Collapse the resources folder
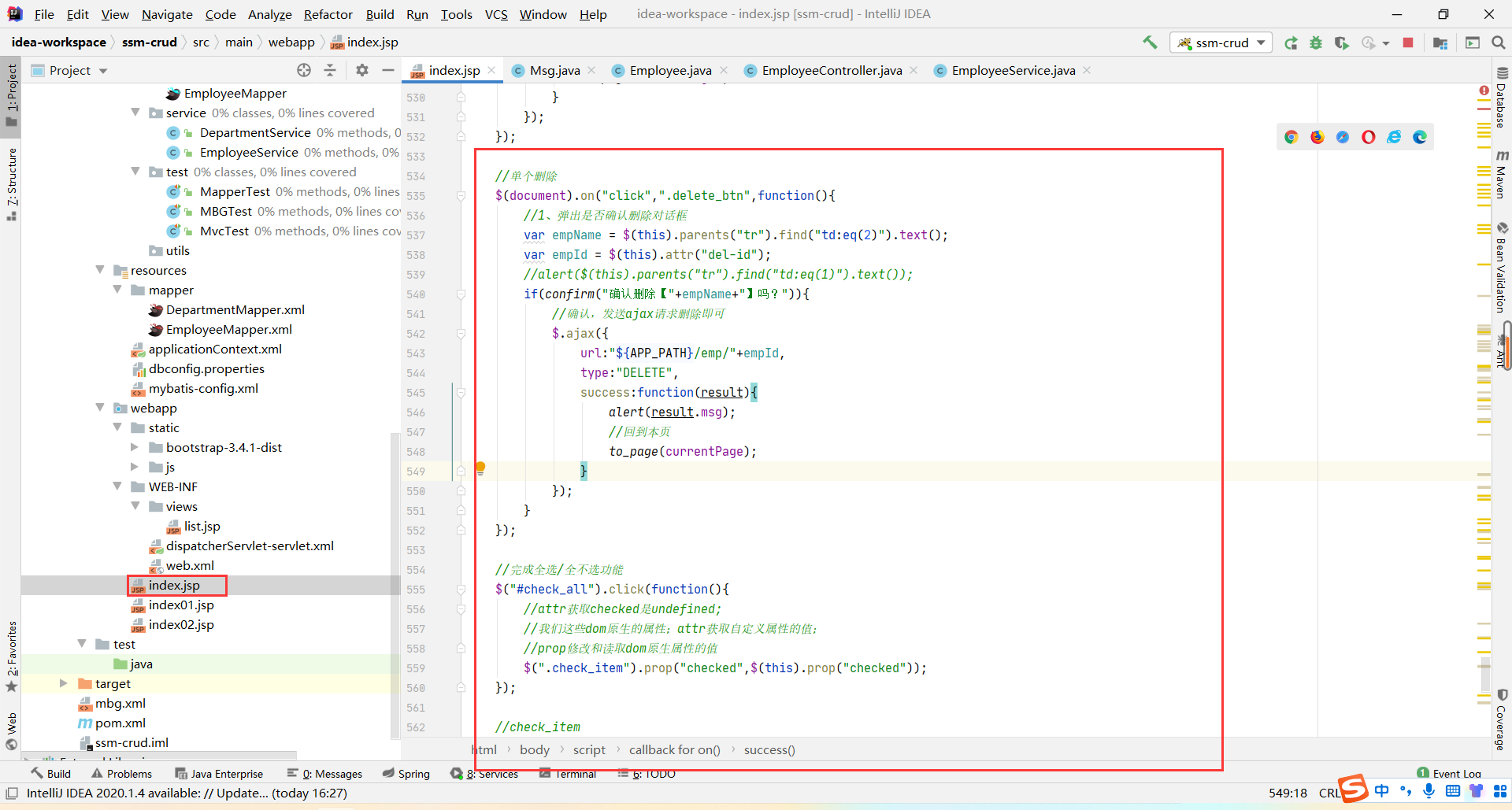Viewport: 1512px width, 810px height. (x=100, y=270)
